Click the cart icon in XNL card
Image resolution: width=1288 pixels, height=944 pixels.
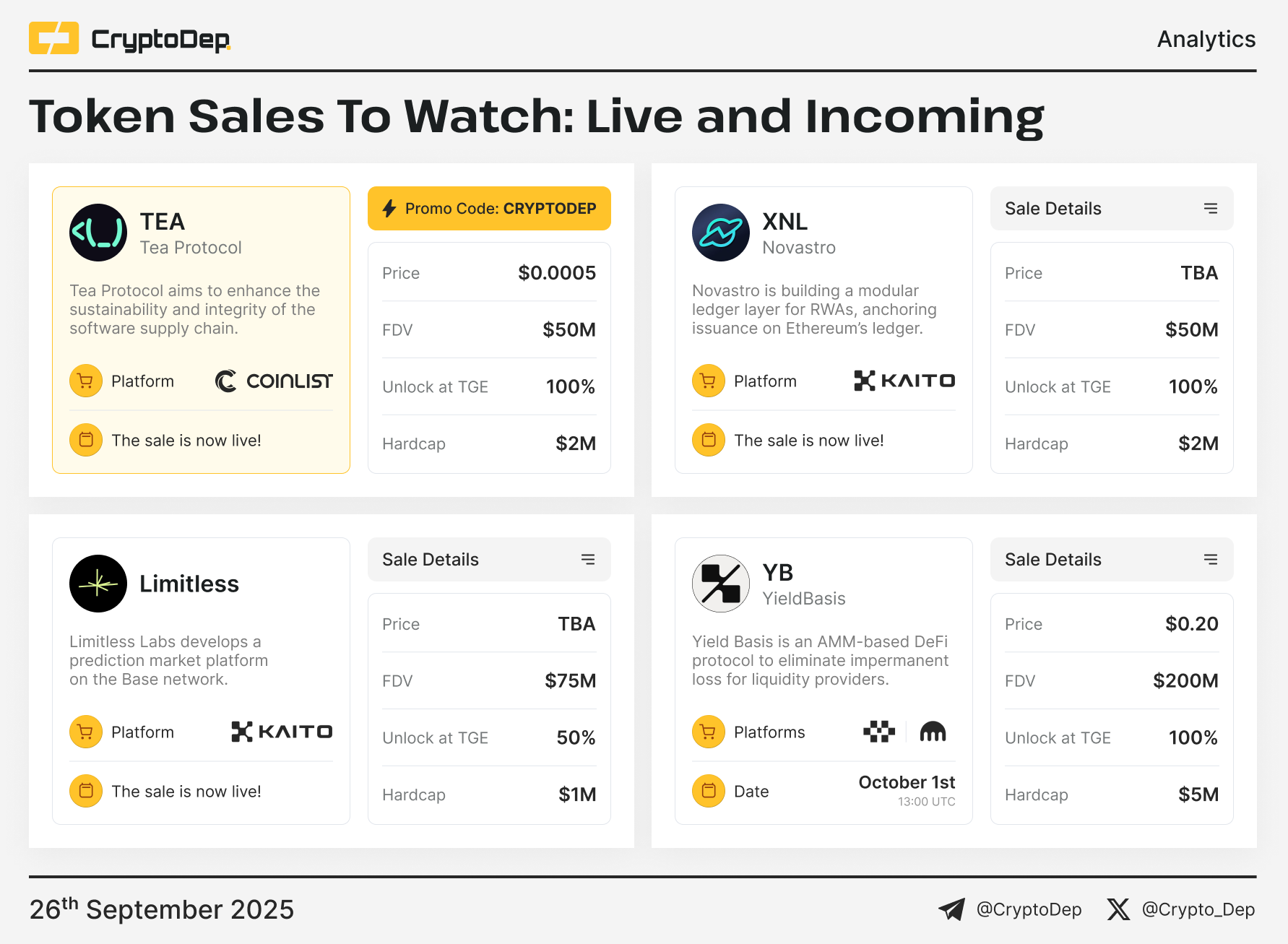click(x=709, y=381)
